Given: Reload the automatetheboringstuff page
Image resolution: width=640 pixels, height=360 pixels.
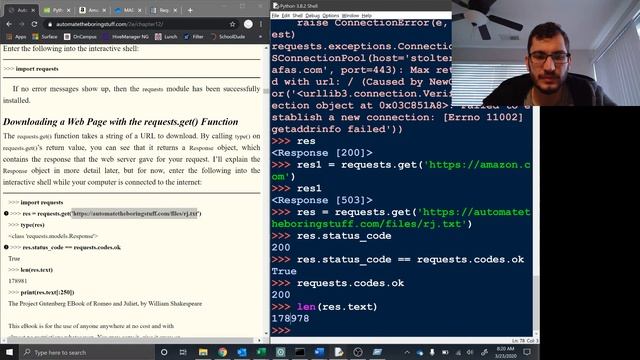Looking at the screenshot, I should (x=34, y=24).
